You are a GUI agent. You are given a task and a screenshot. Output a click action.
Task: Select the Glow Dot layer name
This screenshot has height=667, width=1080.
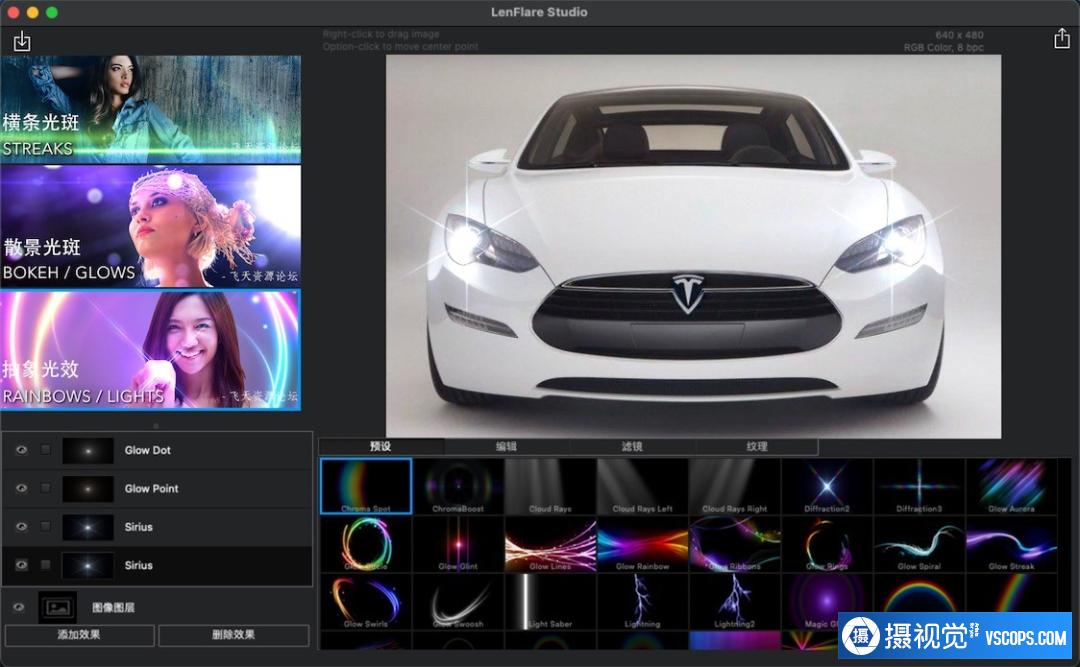click(147, 450)
